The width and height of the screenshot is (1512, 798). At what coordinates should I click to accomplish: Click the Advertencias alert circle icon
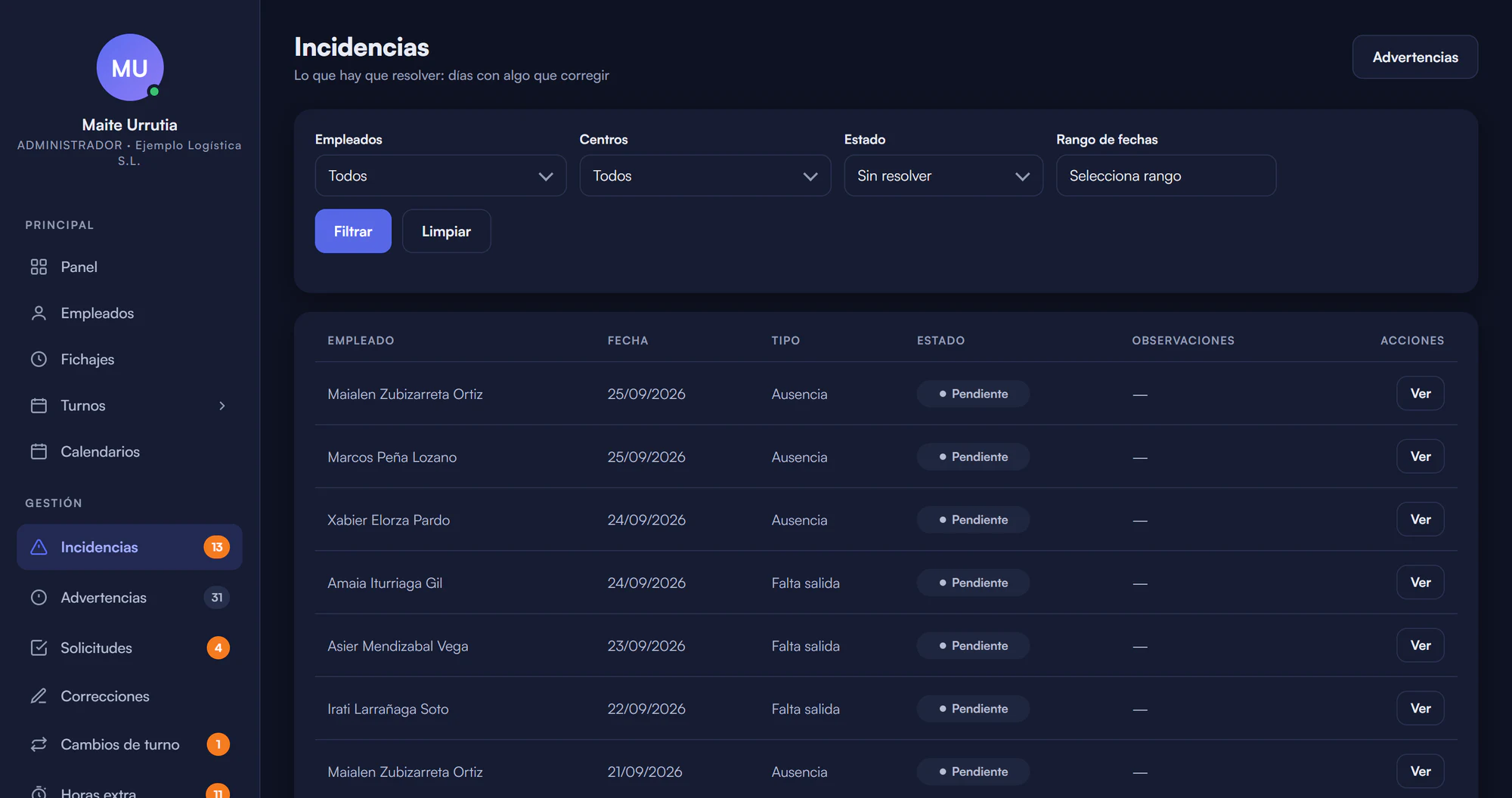39,597
